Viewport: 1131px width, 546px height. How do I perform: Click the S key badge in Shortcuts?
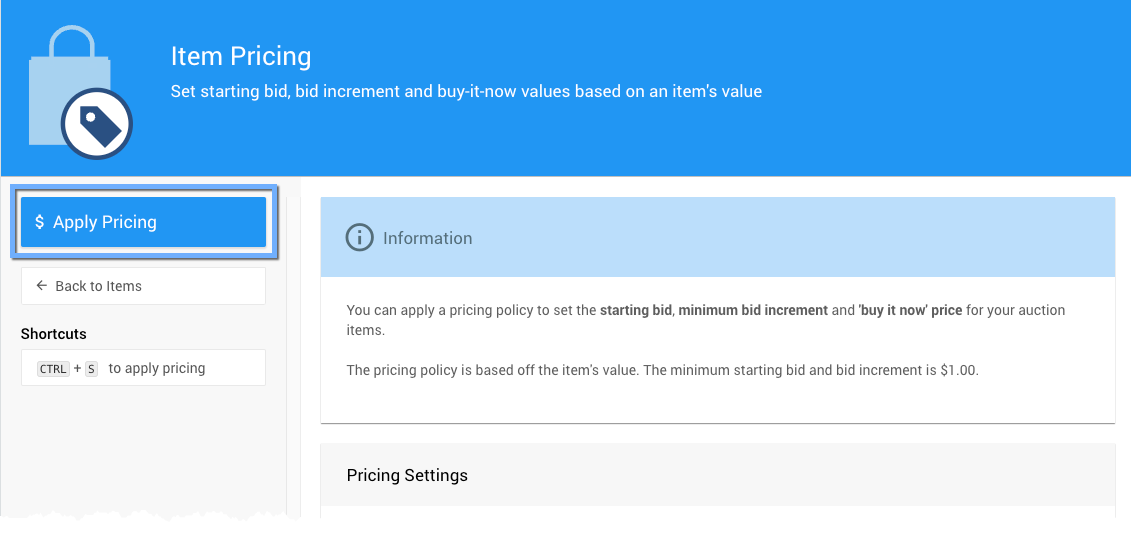[x=91, y=369]
